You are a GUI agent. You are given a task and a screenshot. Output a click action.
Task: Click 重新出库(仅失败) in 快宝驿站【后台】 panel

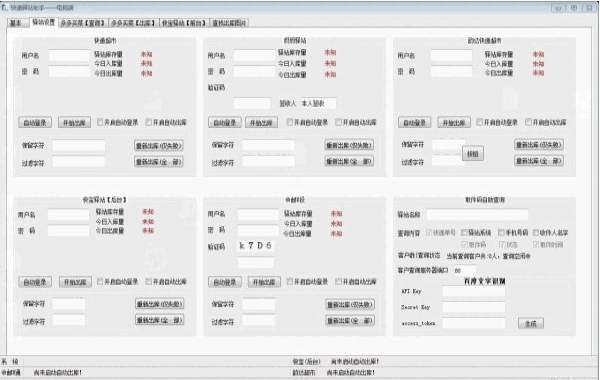(160, 304)
